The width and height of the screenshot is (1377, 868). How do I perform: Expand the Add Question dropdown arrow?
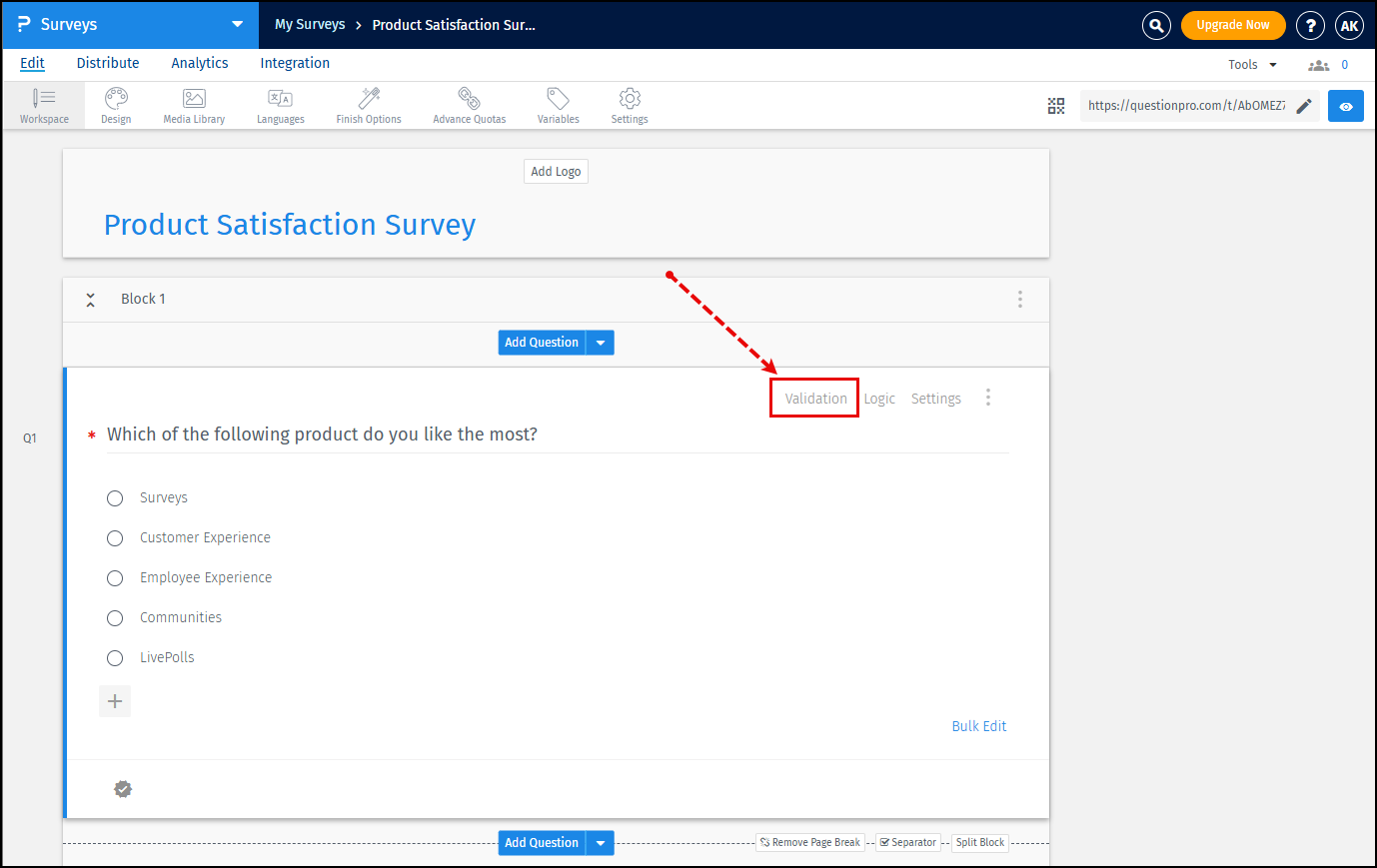coord(600,342)
